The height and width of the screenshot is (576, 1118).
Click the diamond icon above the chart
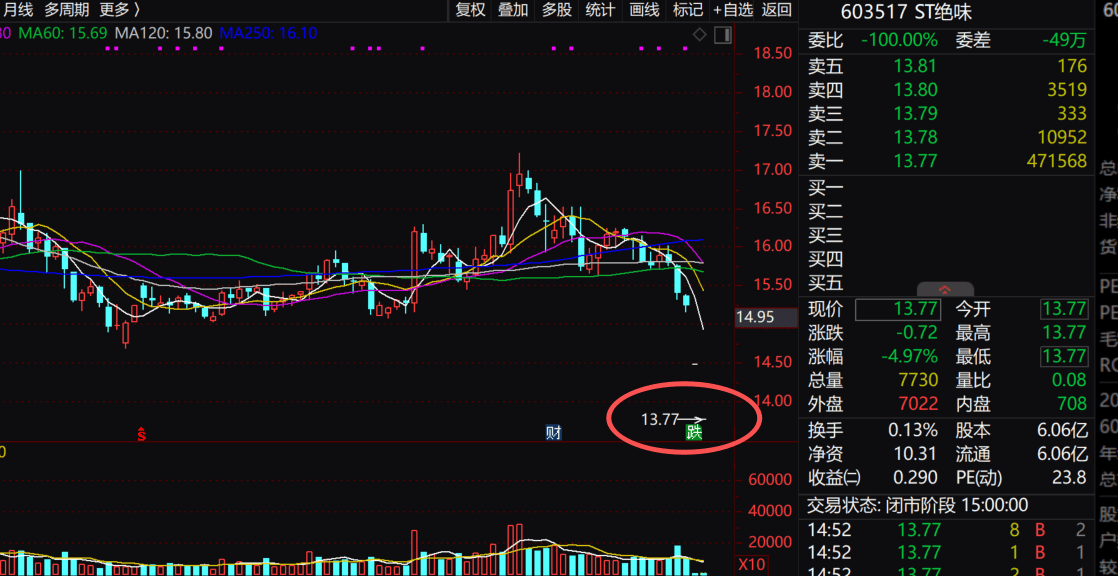pyautogui.click(x=700, y=35)
